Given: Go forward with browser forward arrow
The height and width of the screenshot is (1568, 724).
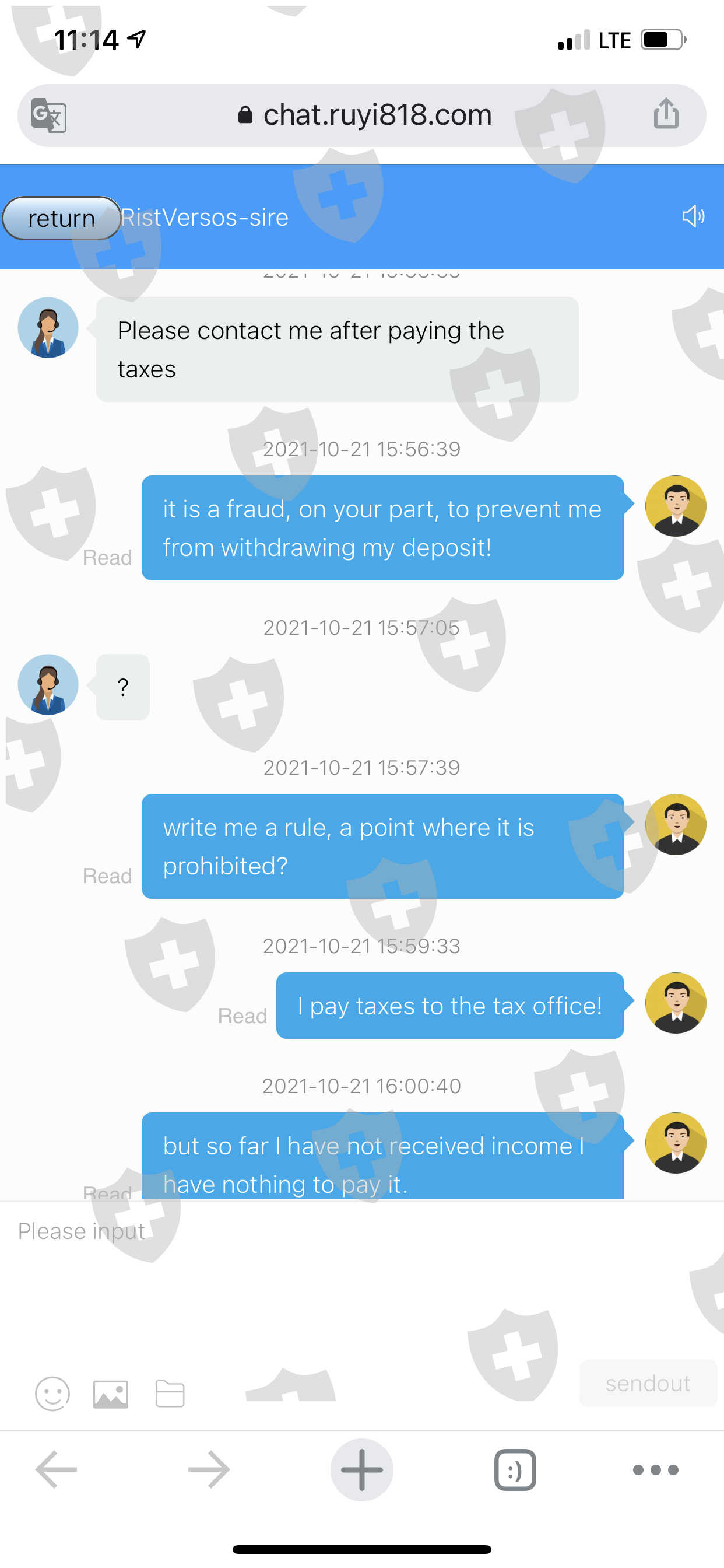Looking at the screenshot, I should 209,1469.
